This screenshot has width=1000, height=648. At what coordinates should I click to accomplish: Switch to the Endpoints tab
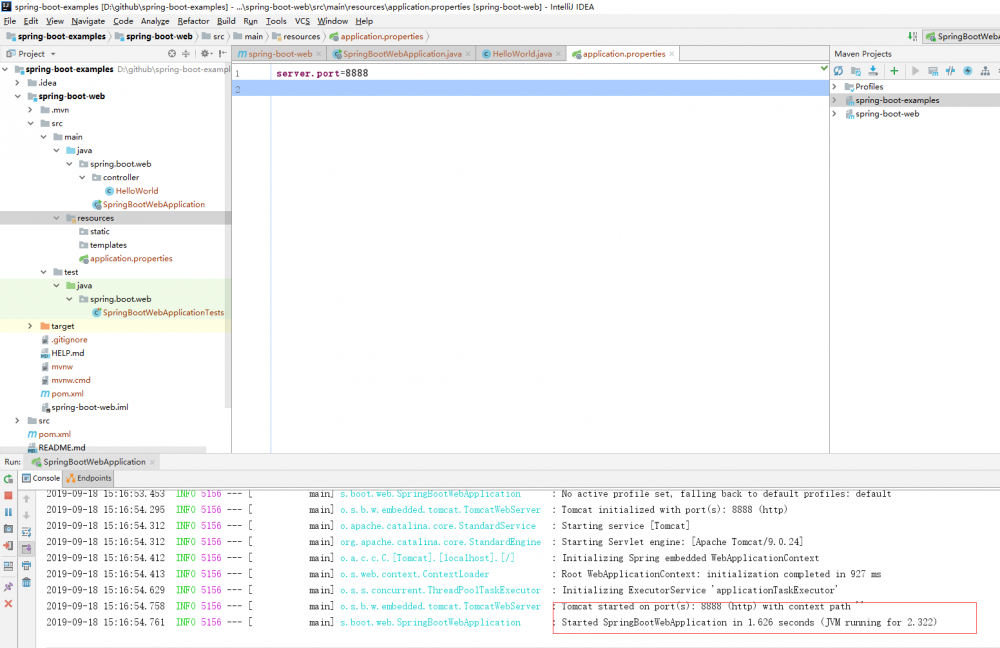[x=88, y=478]
